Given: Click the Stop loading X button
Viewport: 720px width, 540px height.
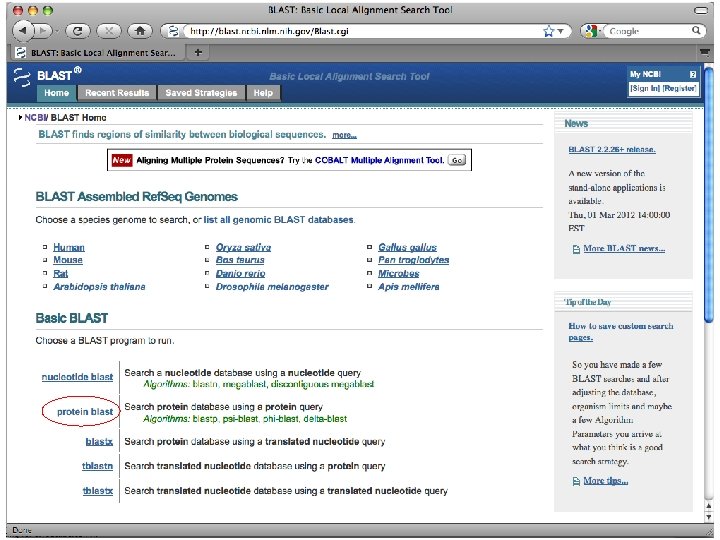Looking at the screenshot, I should pos(109,31).
